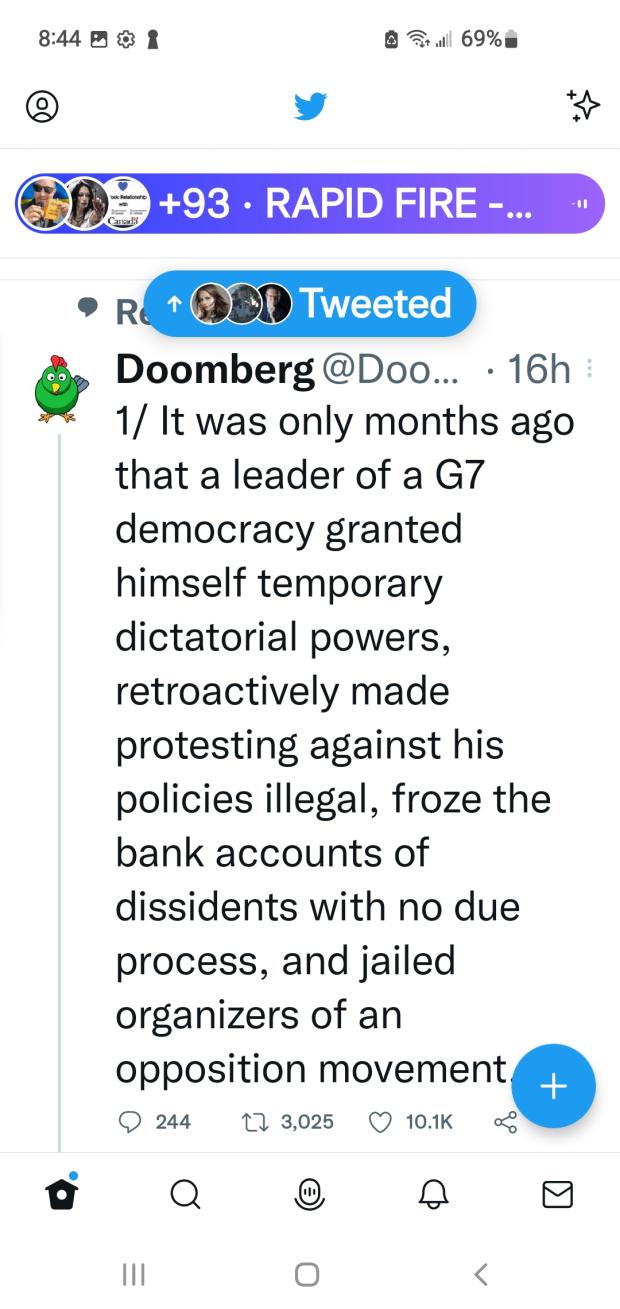Open the Search tab
Image resolution: width=620 pixels, height=1309 pixels.
(185, 1193)
